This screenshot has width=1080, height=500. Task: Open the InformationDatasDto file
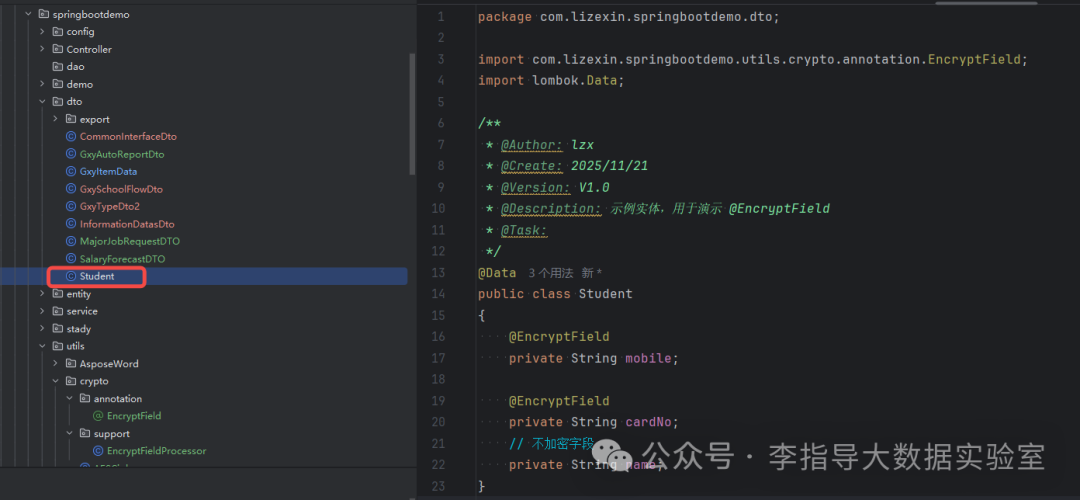point(127,224)
